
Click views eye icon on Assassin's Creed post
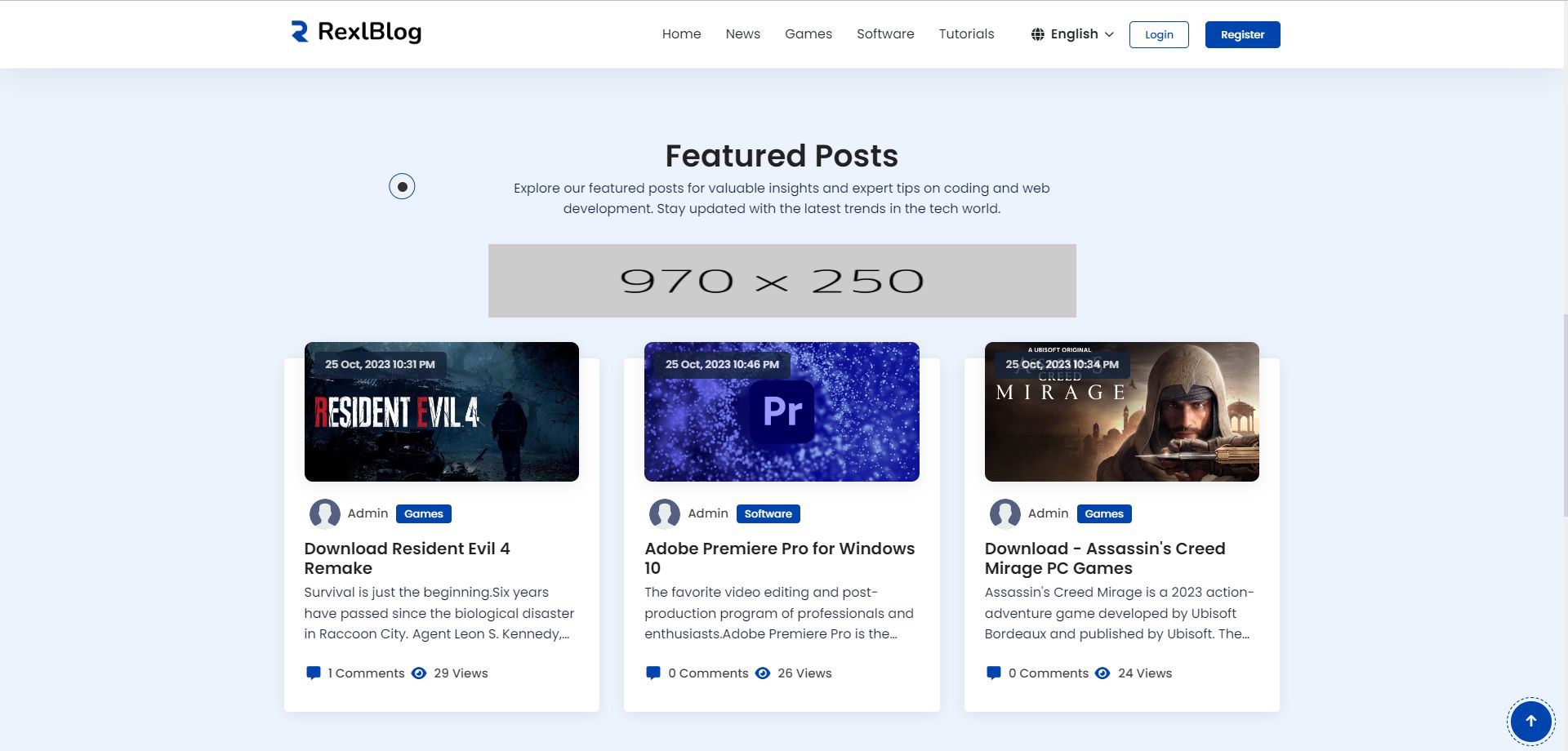pyautogui.click(x=1102, y=673)
